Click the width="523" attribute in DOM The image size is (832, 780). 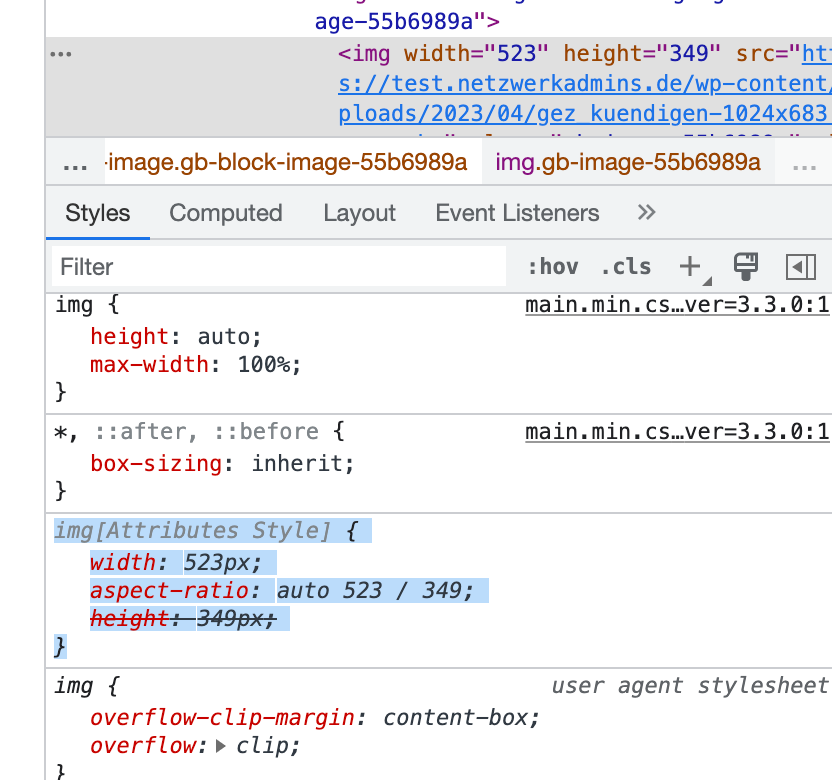coord(476,54)
